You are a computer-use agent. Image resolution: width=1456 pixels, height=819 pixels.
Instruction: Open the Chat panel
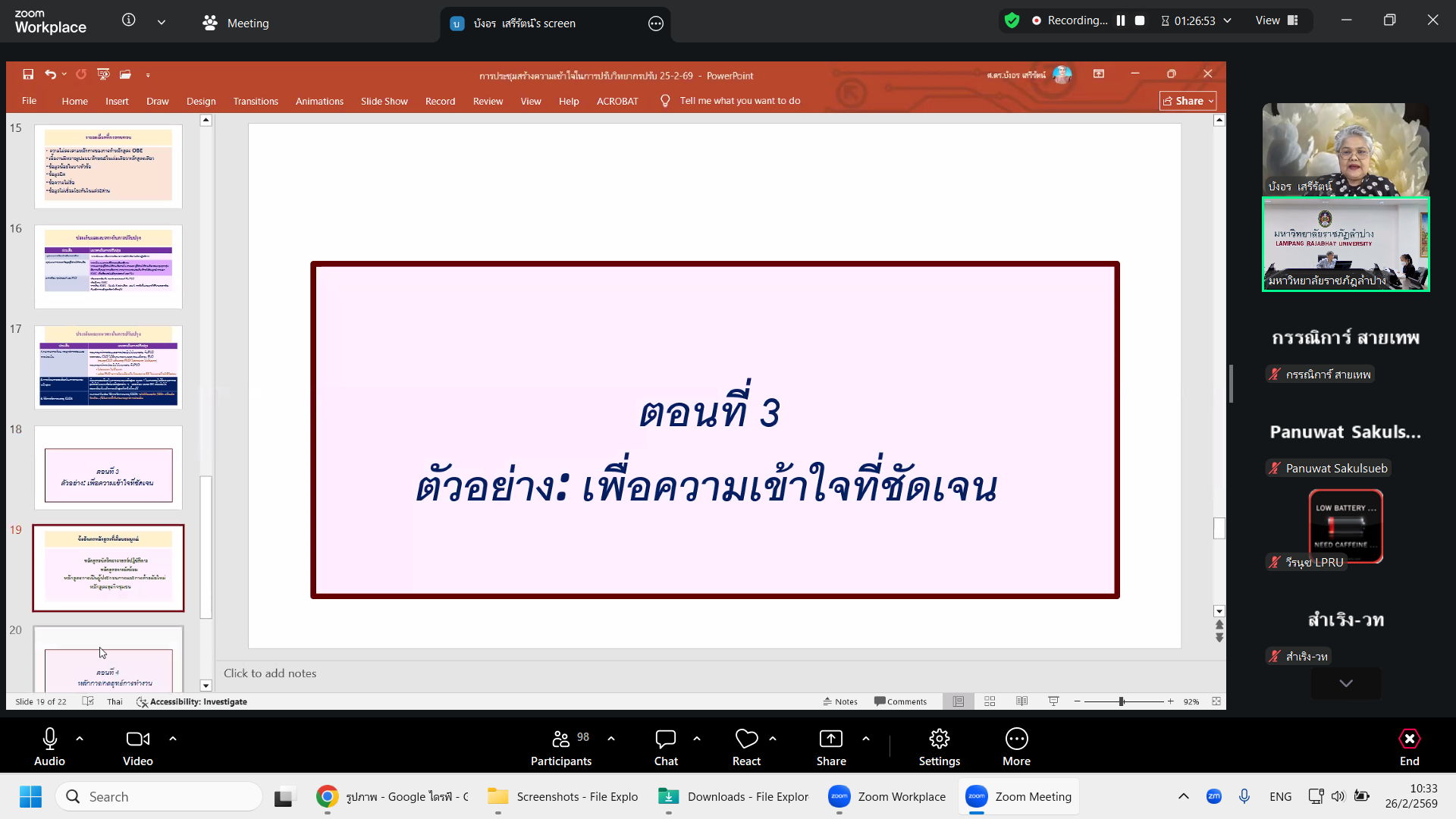(x=666, y=747)
